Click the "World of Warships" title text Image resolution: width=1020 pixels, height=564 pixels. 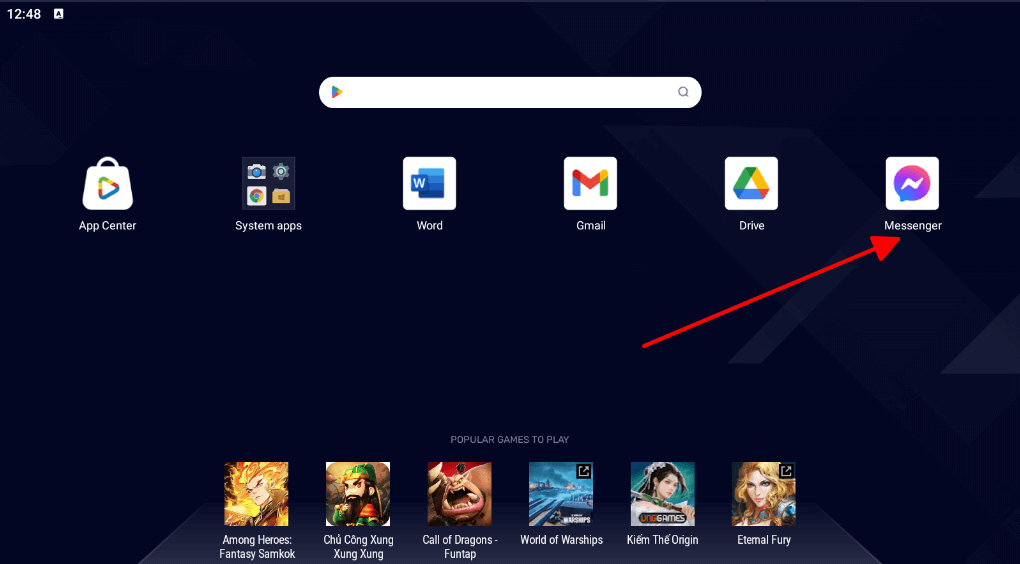point(561,540)
